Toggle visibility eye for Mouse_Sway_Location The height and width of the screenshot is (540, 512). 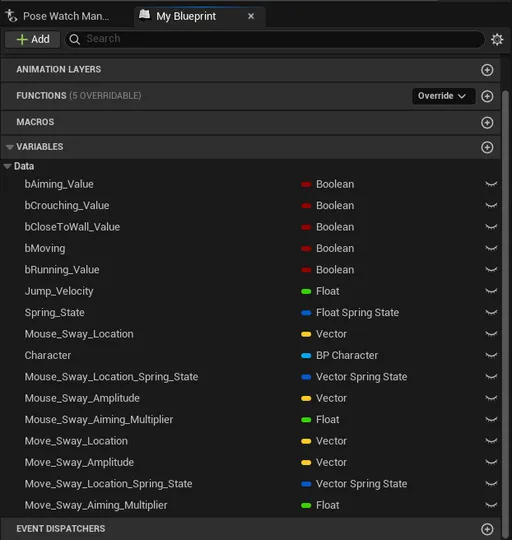pos(491,334)
